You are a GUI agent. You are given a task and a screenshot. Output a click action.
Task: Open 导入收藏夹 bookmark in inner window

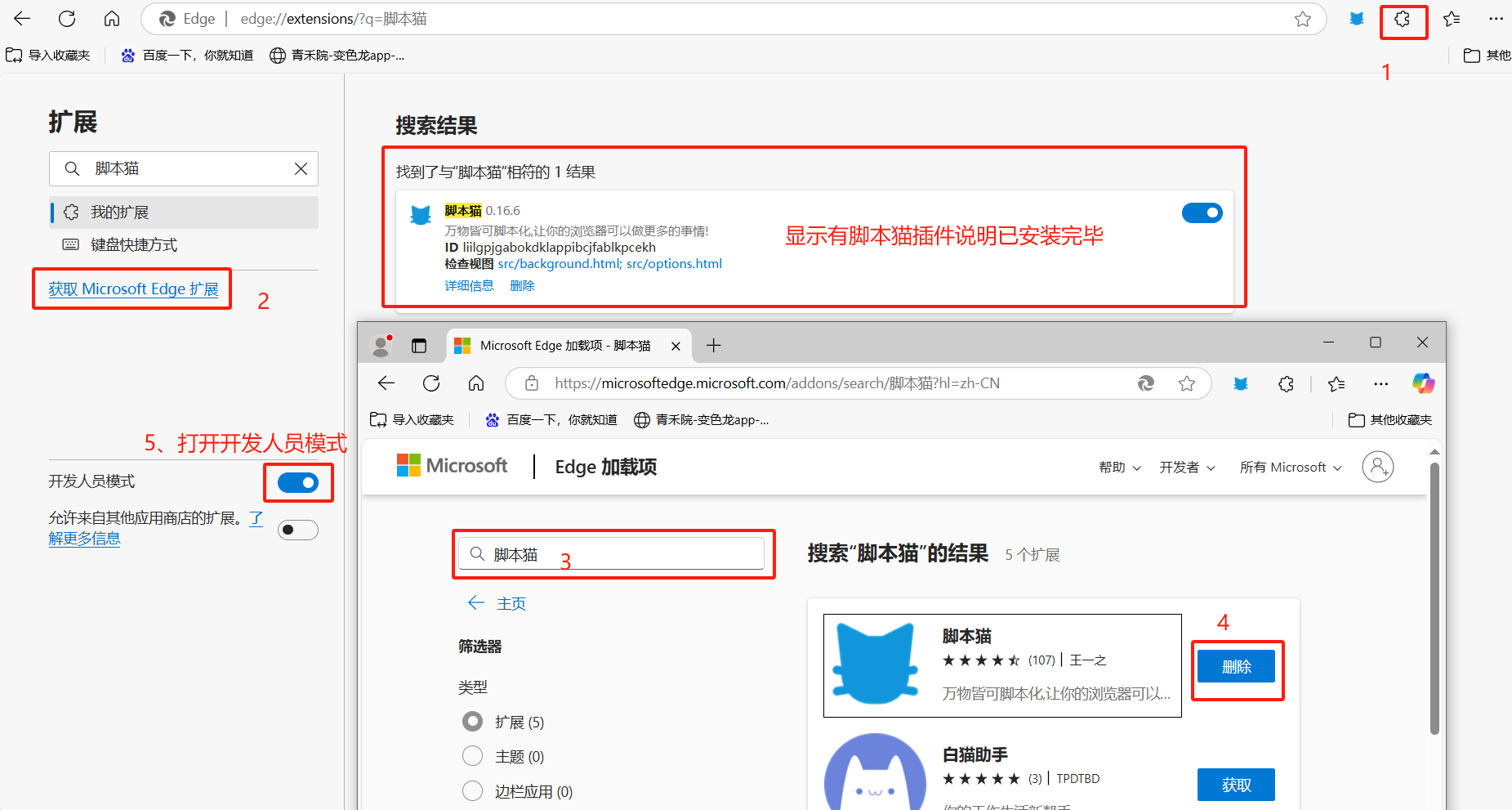click(413, 420)
